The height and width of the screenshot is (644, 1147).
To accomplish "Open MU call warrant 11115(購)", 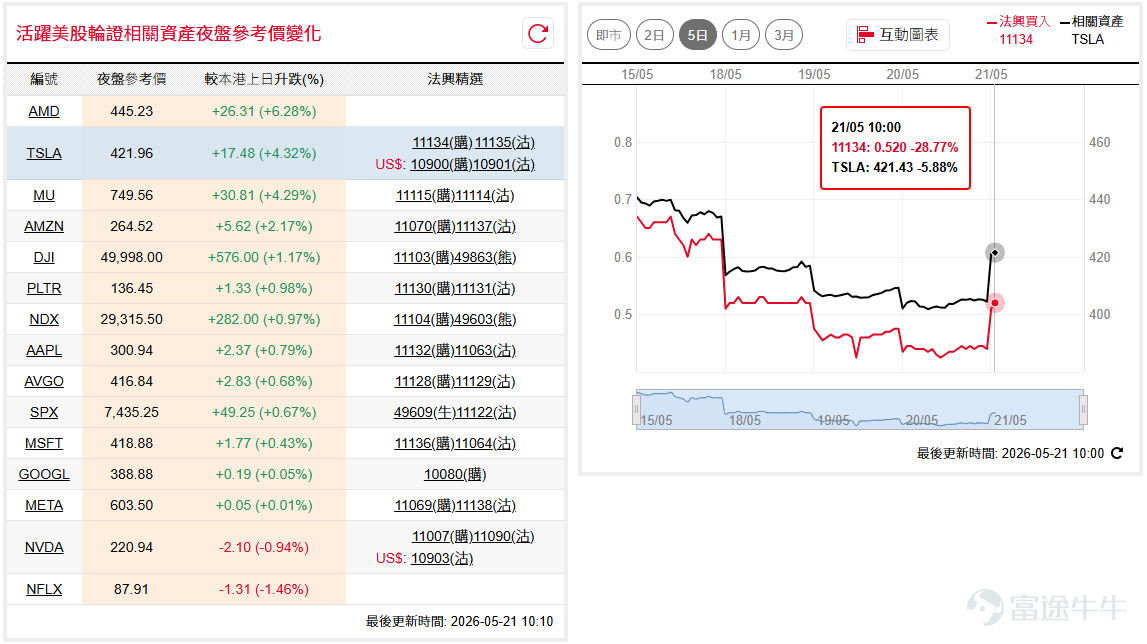I will [x=425, y=195].
